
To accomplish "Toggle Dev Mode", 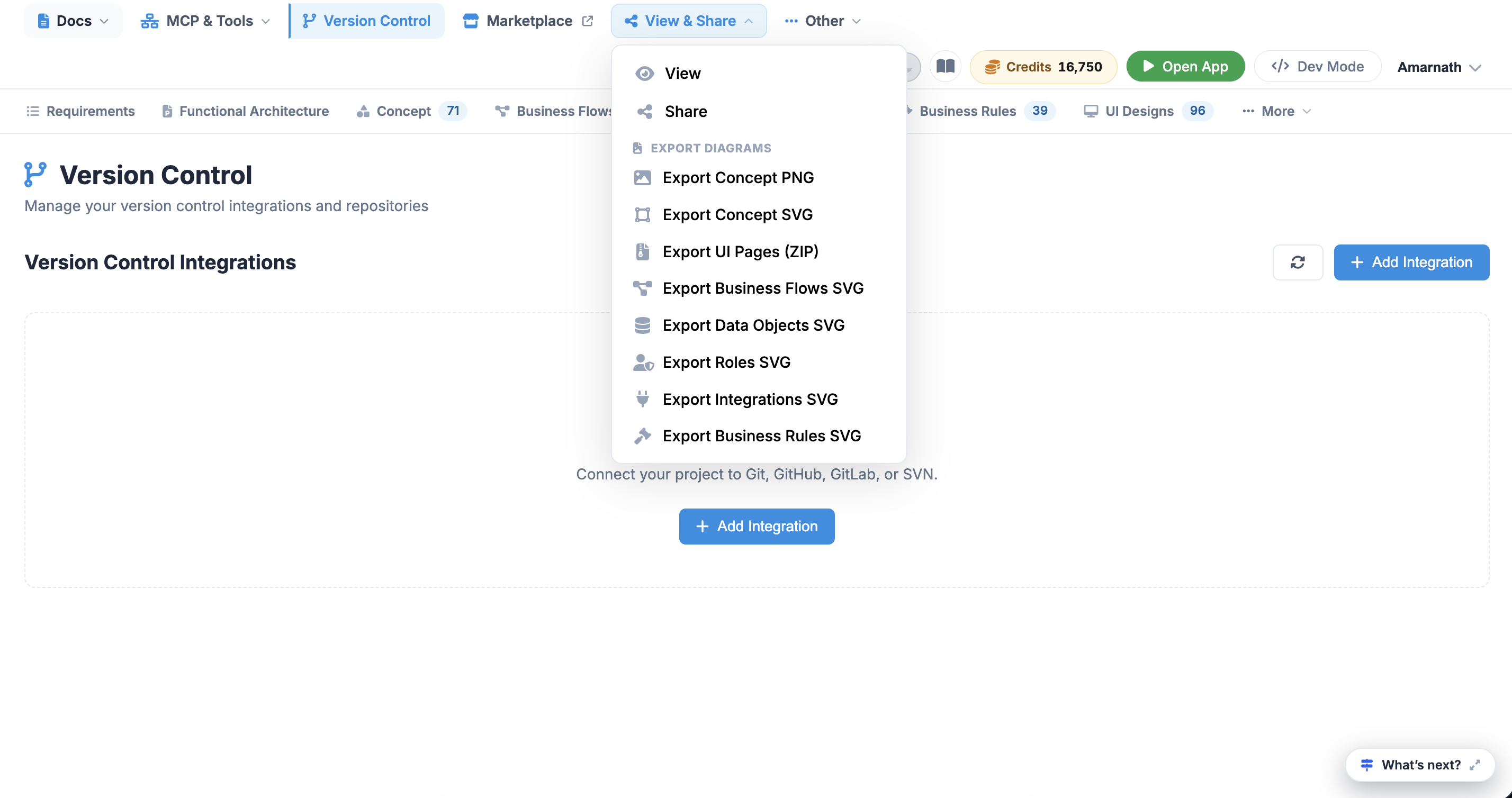I will (x=1318, y=66).
